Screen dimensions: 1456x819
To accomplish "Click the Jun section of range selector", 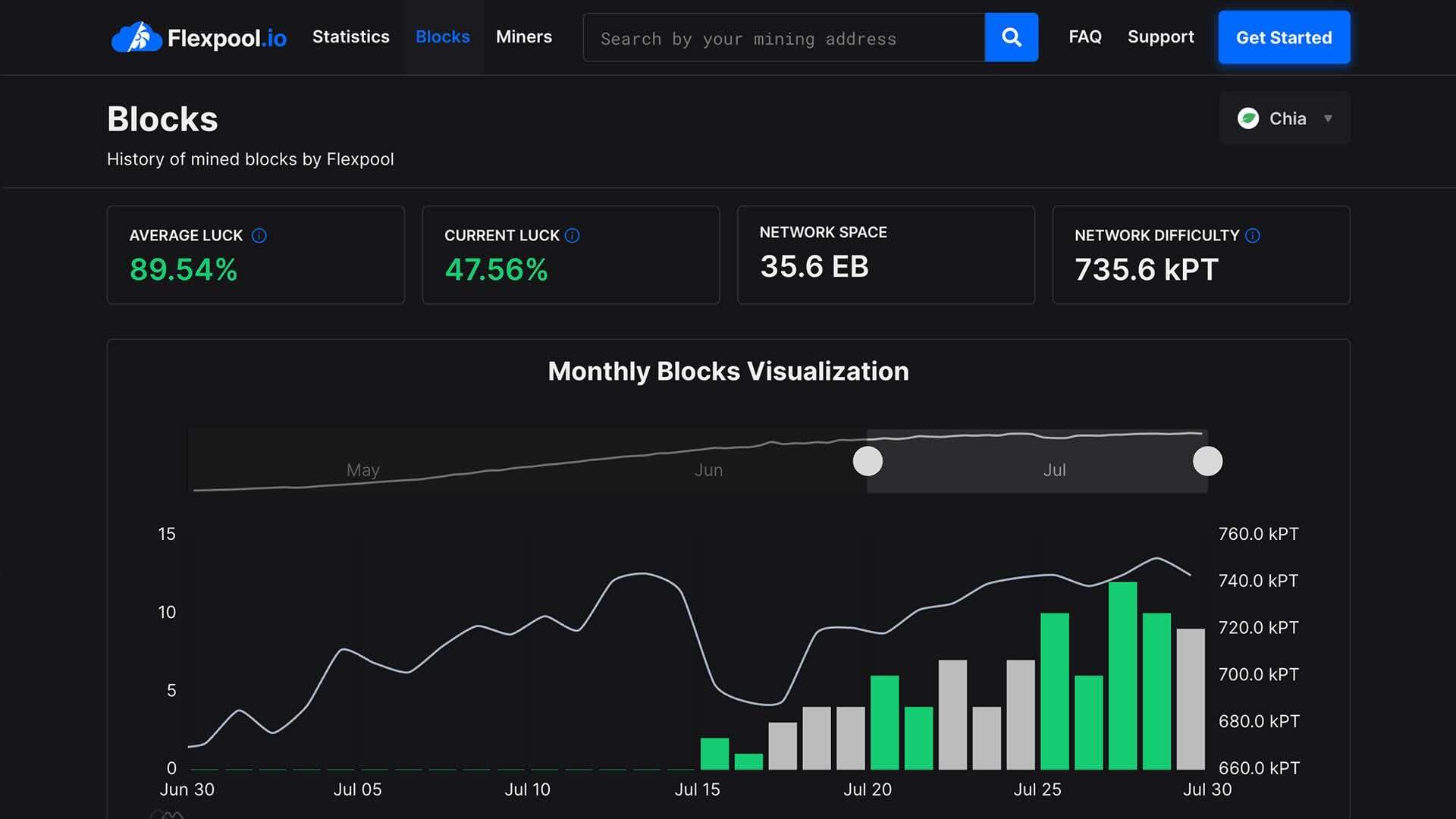I will [708, 470].
